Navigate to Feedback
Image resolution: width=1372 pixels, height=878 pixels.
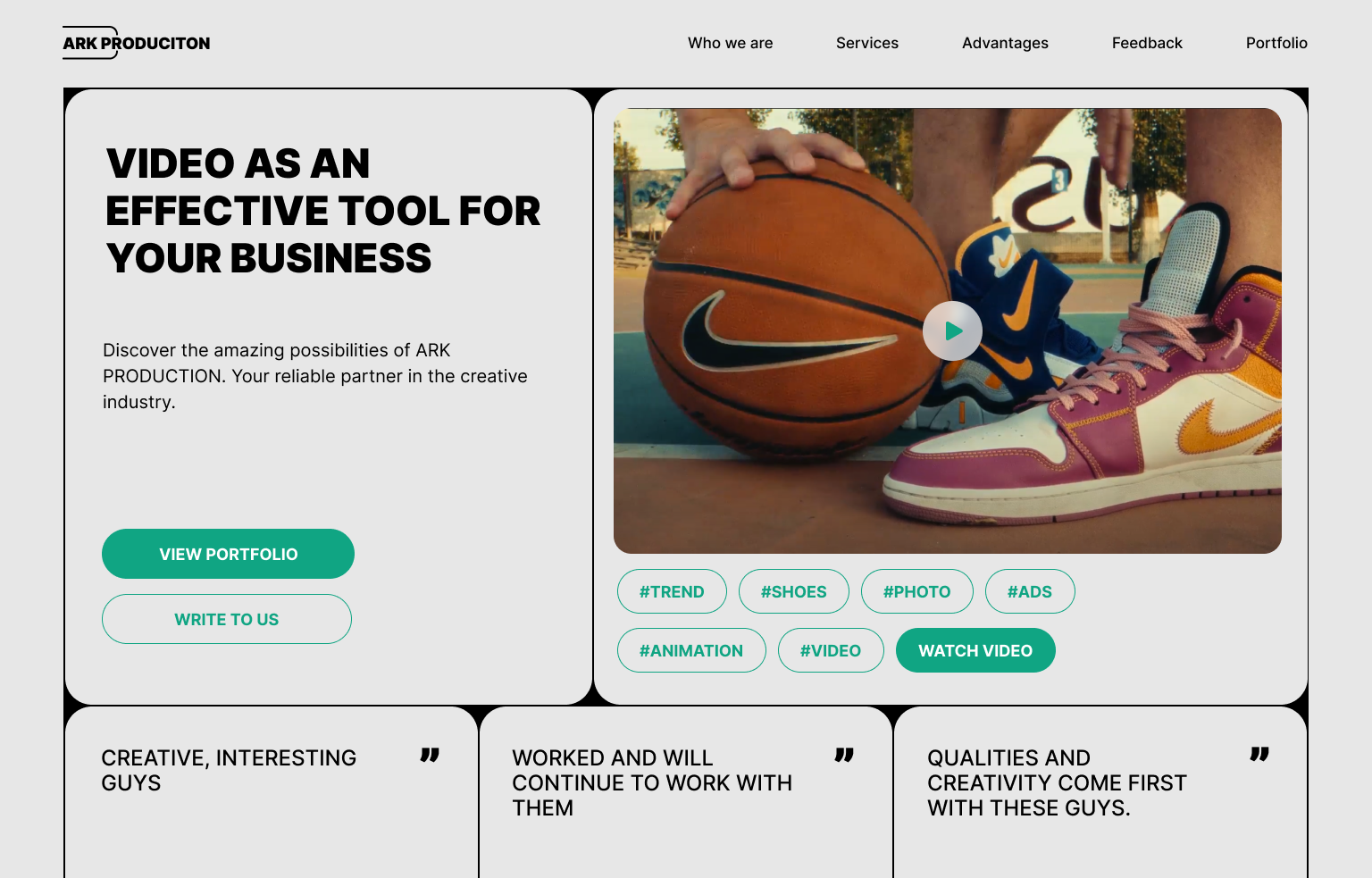coord(1147,43)
